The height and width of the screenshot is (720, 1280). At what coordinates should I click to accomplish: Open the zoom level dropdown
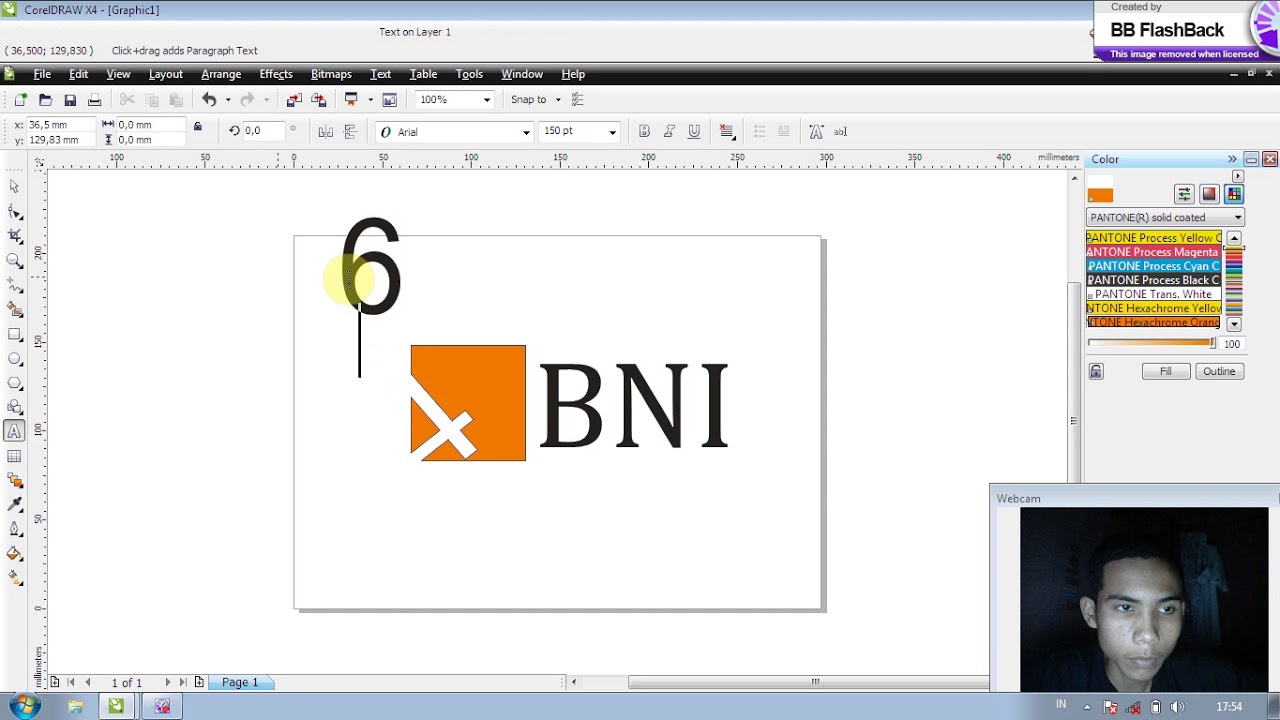coord(487,100)
